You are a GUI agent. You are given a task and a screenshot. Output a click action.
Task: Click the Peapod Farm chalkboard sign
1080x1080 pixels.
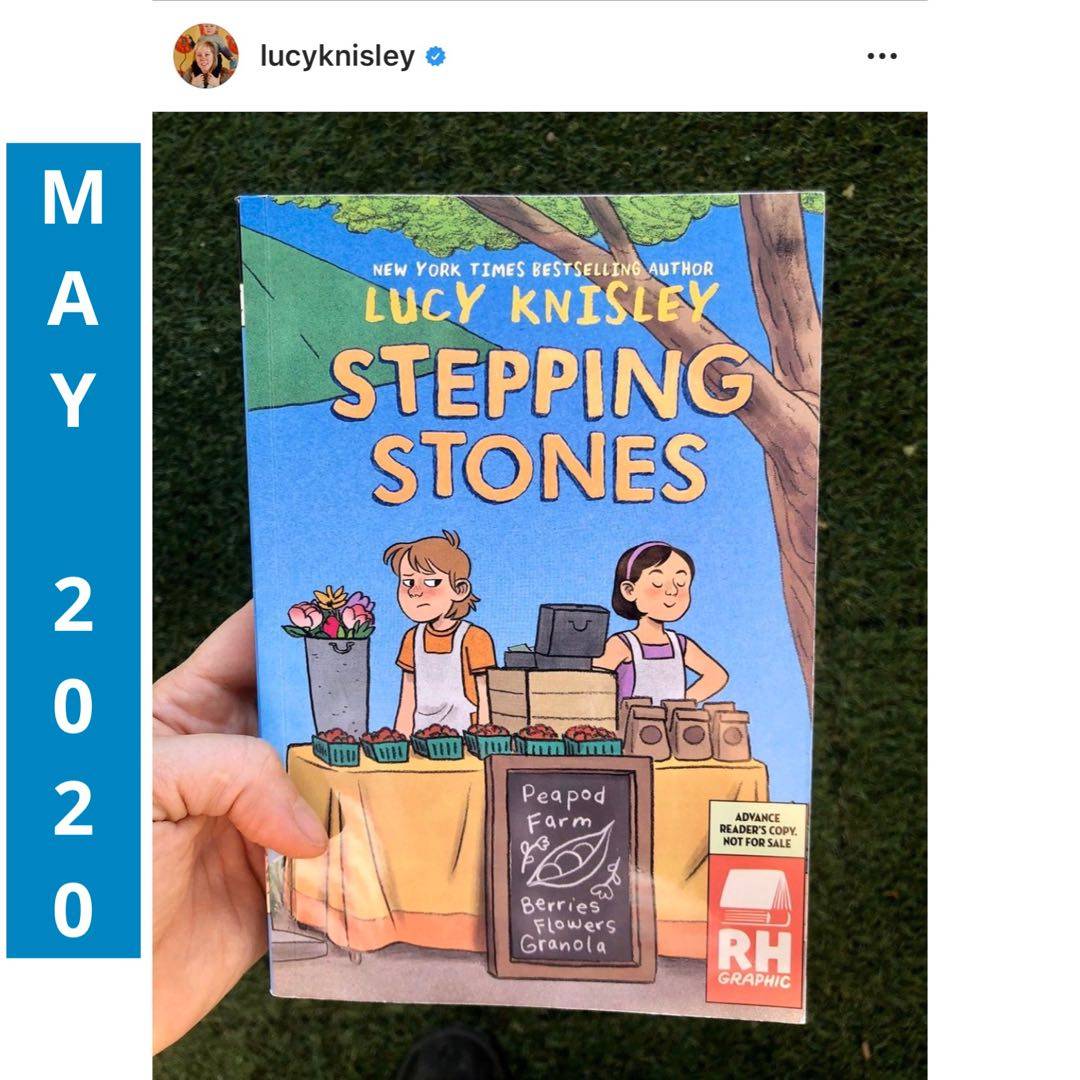(570, 868)
